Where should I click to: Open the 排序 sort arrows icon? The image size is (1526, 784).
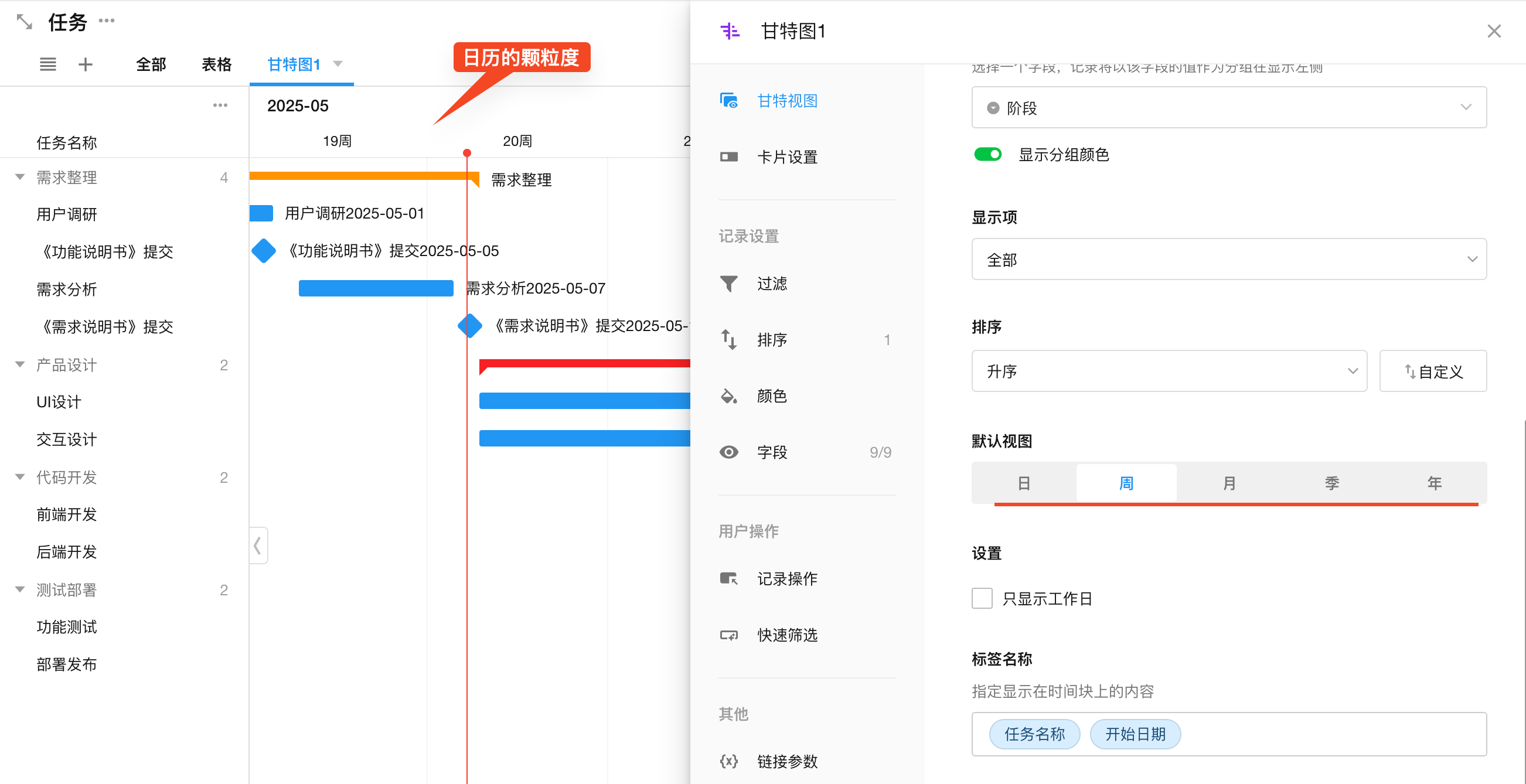point(728,340)
